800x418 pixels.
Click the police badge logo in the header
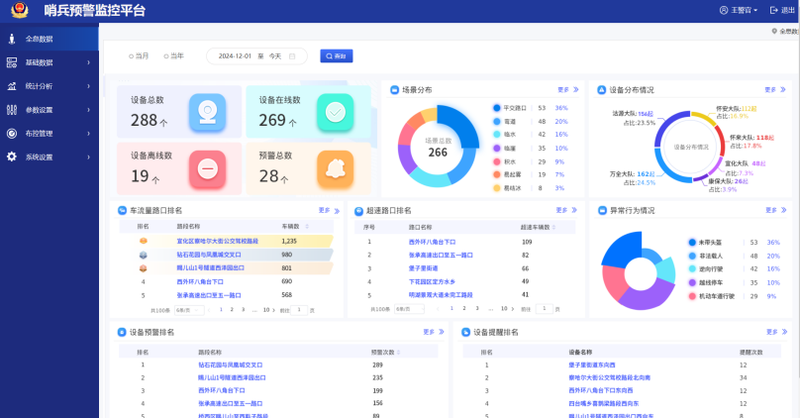click(19, 10)
